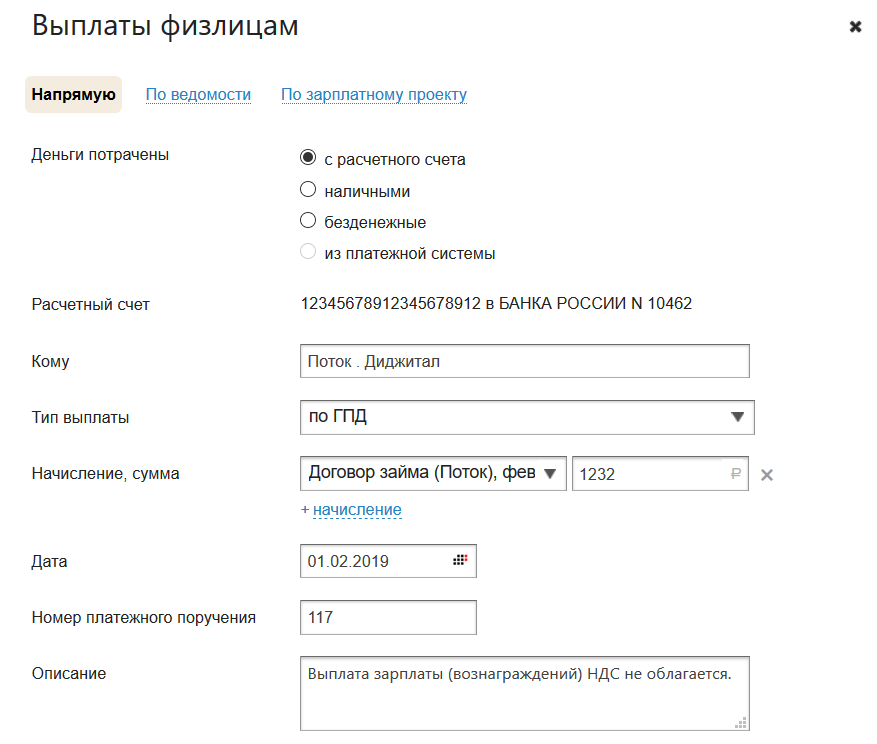This screenshot has width=877, height=744.
Task: Click the ruble currency icon
Action: [736, 475]
